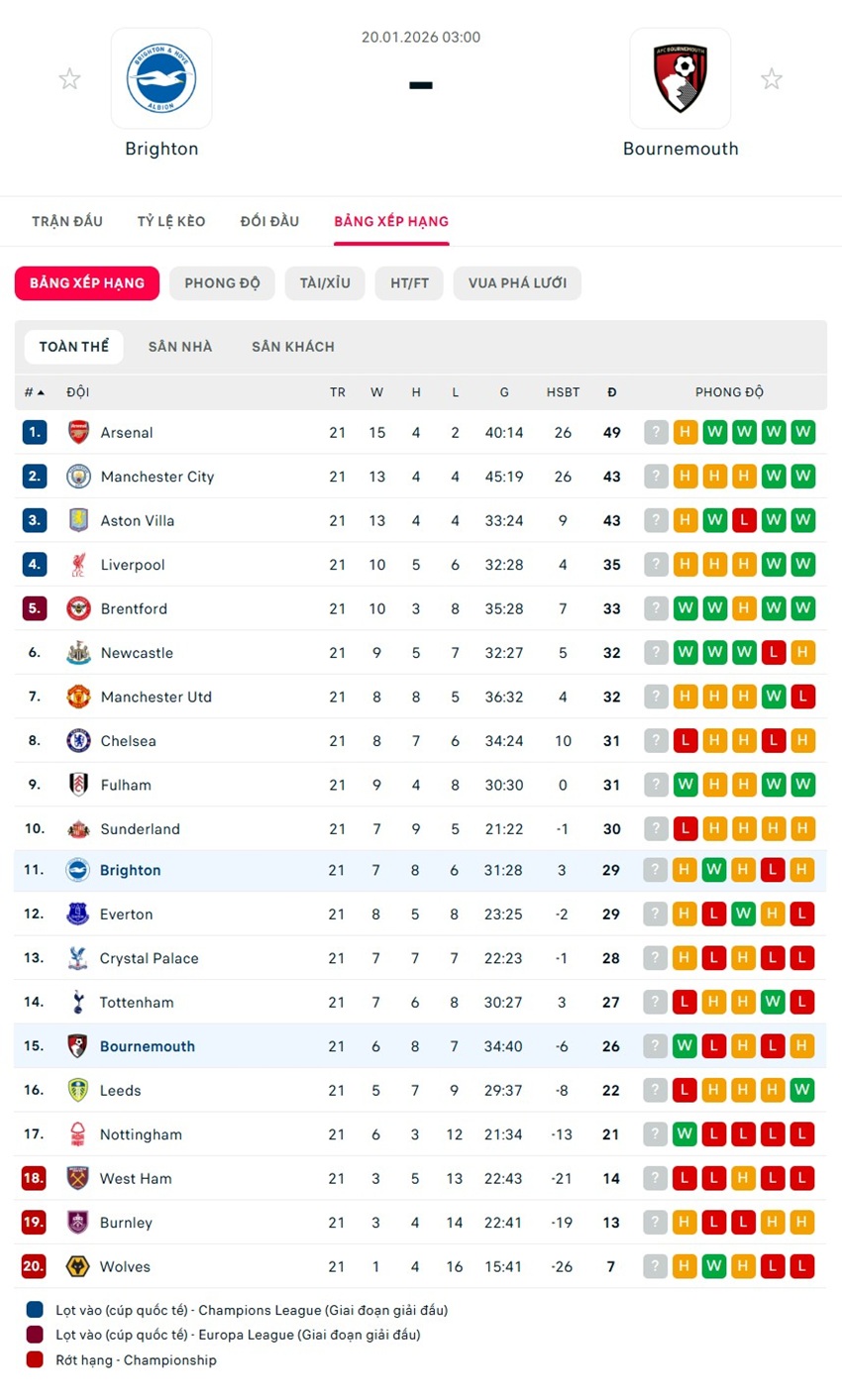Click the Brighton team name link
842x1400 pixels.
(130, 870)
